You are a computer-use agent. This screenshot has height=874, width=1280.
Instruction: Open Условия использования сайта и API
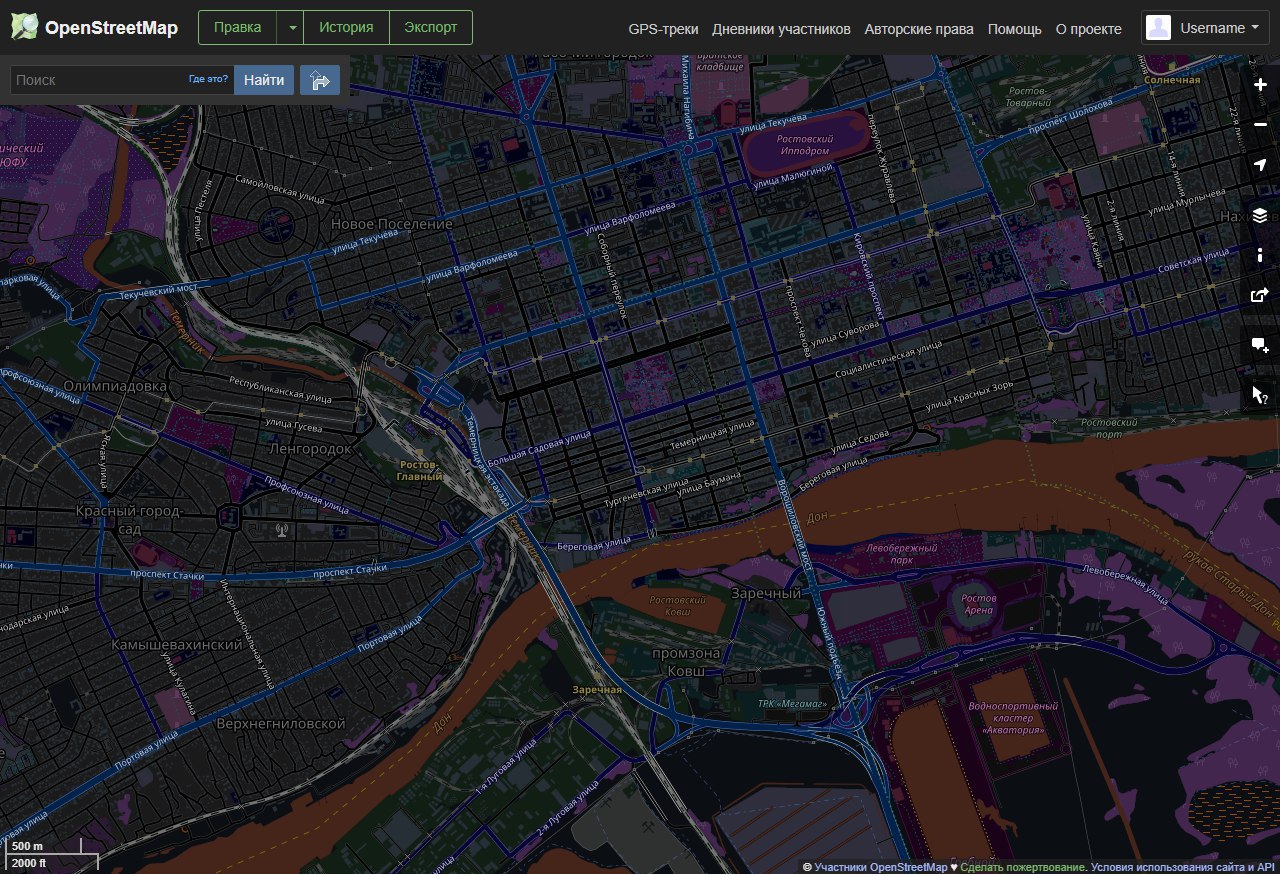[1184, 867]
